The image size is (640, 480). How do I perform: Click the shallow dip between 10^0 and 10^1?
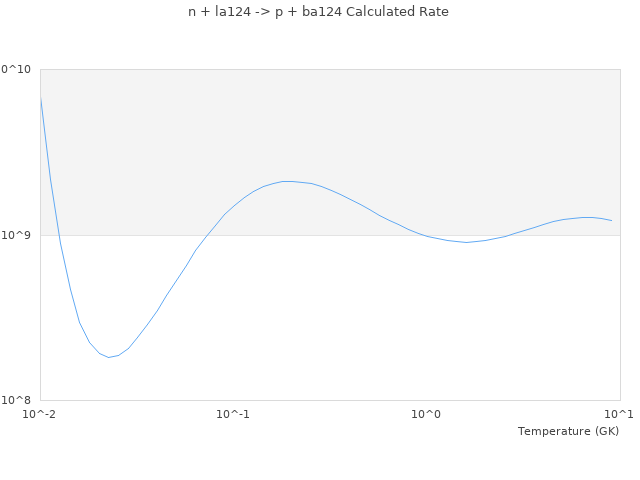tap(466, 242)
